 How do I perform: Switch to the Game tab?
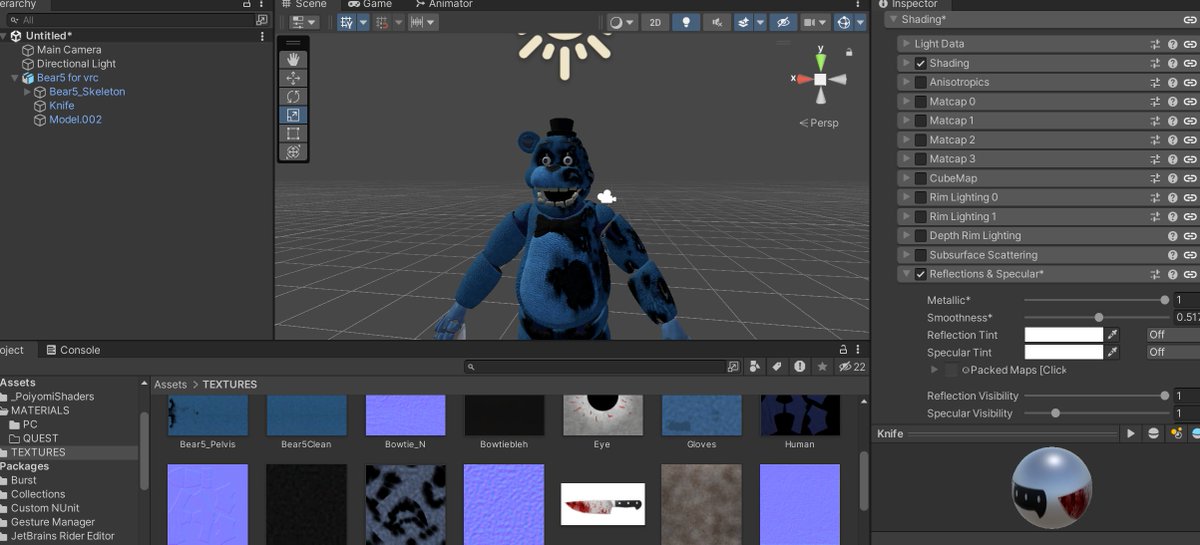[370, 4]
